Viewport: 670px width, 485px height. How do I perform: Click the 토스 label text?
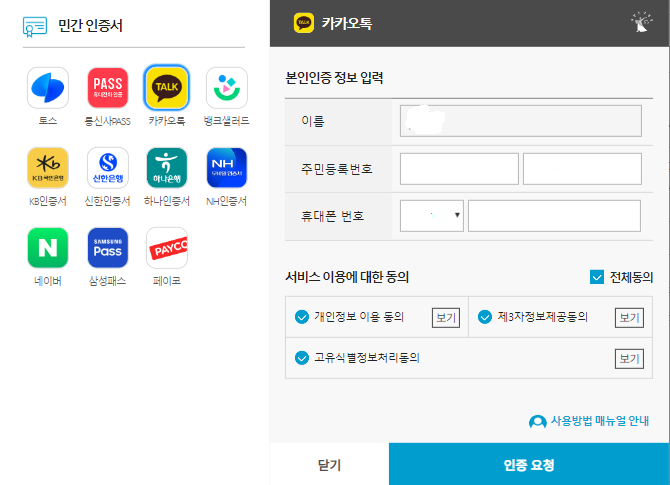point(48,121)
